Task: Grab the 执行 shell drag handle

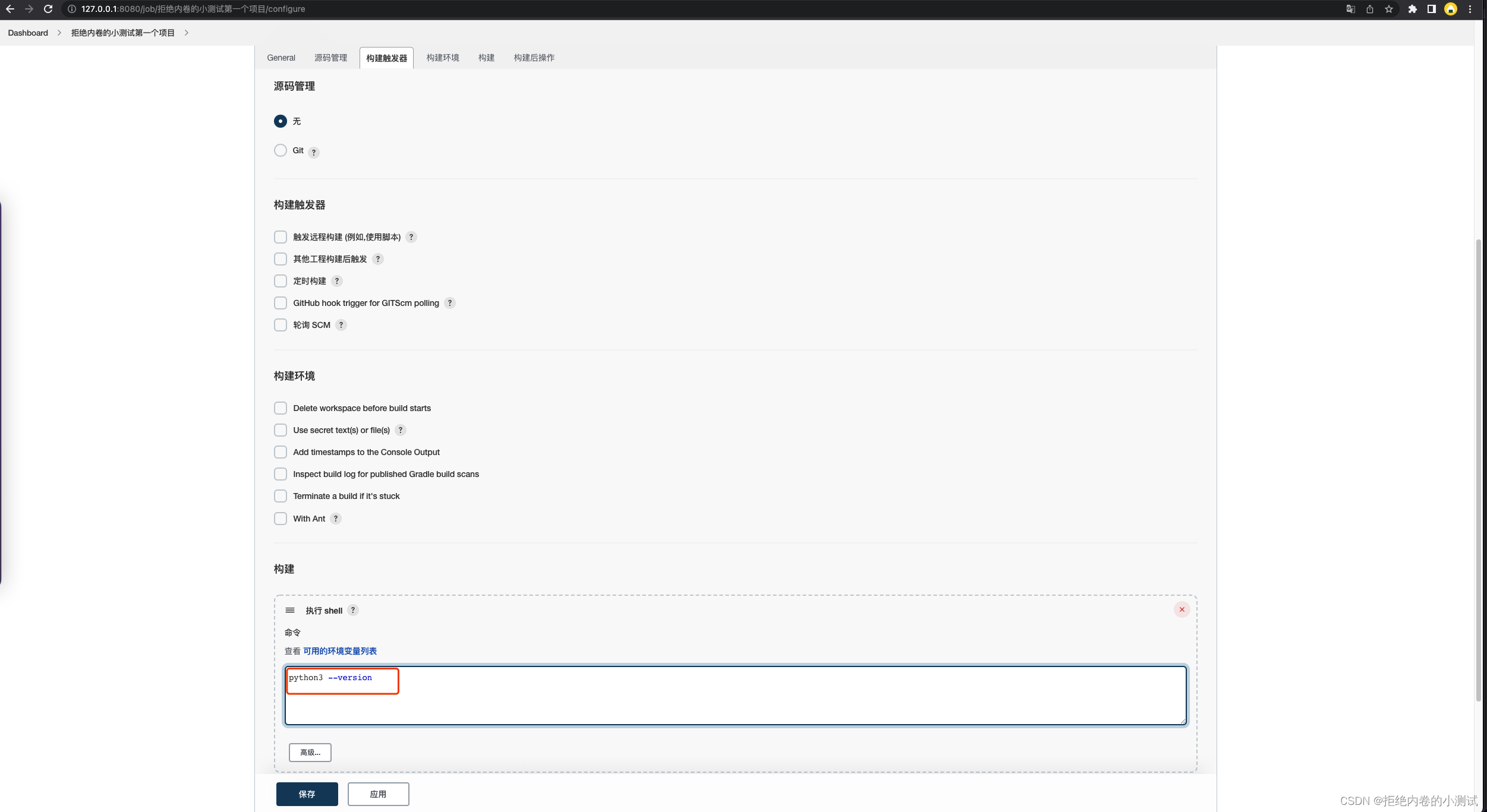Action: (290, 610)
